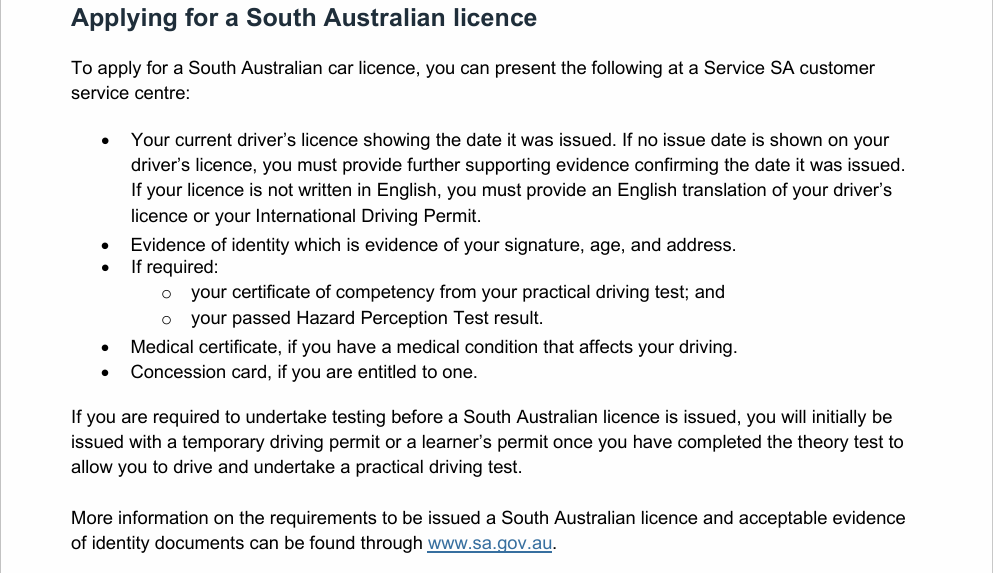
Task: Click the "Evidence of identity" list item
Action: 433,244
